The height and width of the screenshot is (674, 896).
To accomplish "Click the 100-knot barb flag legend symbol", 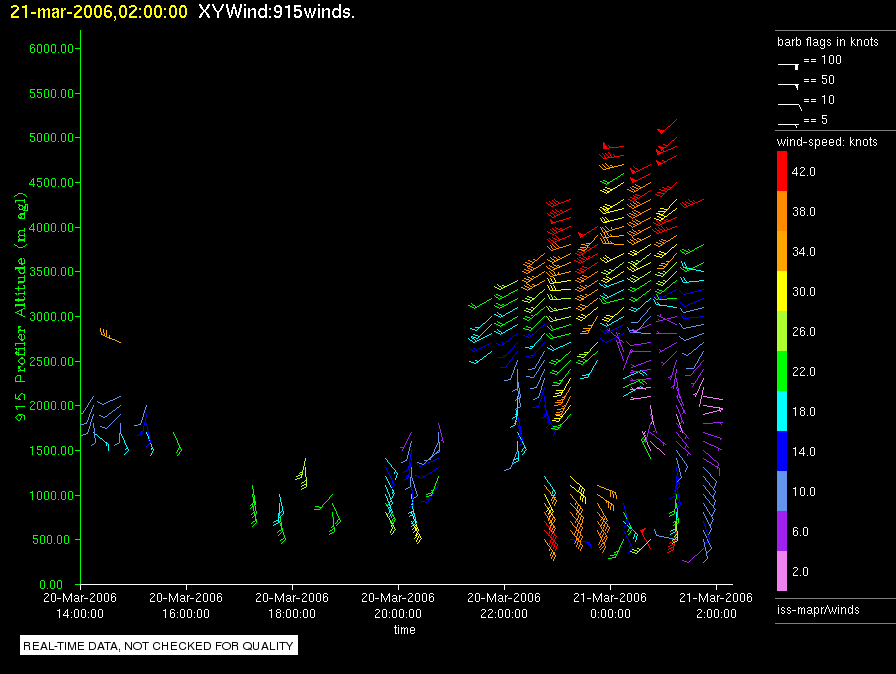I will click(788, 63).
